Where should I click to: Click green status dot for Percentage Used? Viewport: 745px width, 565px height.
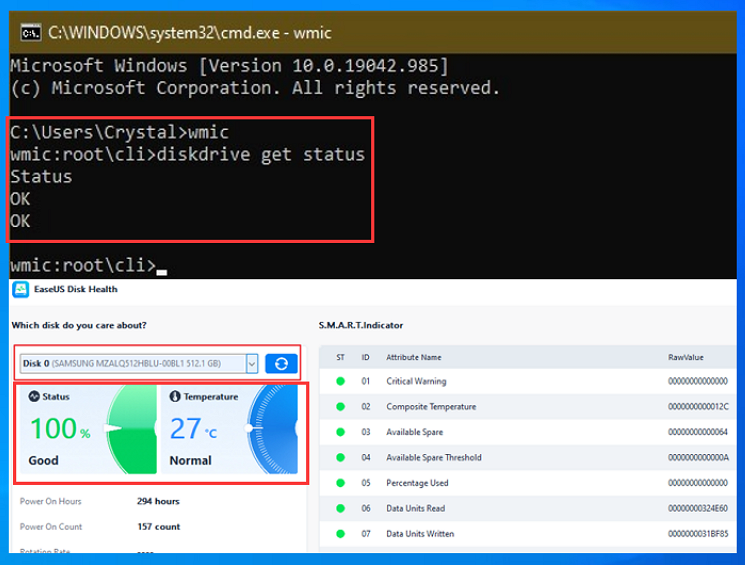pos(340,483)
